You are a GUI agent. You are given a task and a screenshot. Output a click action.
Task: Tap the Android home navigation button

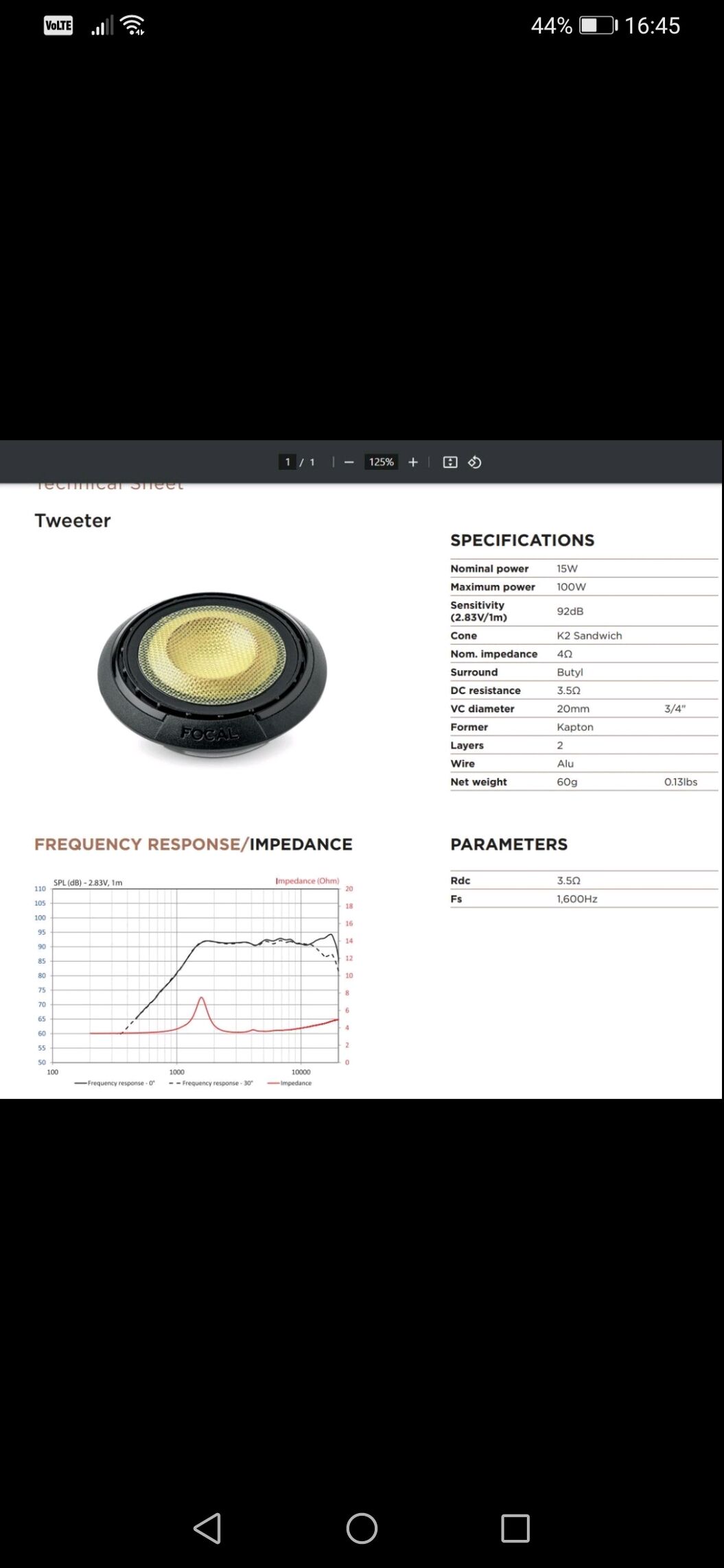pos(362,1528)
